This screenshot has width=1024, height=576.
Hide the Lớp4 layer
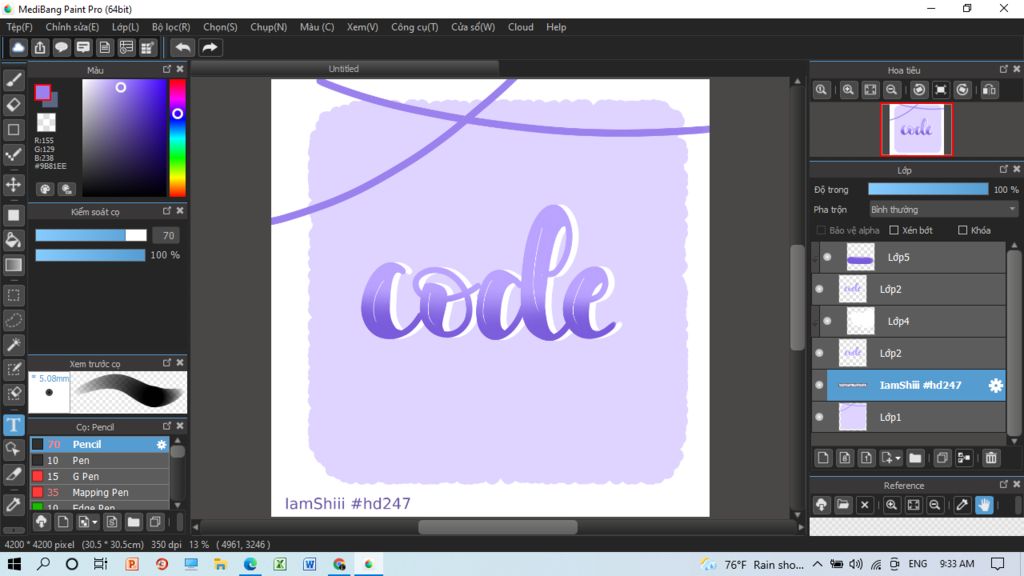pyautogui.click(x=827, y=321)
